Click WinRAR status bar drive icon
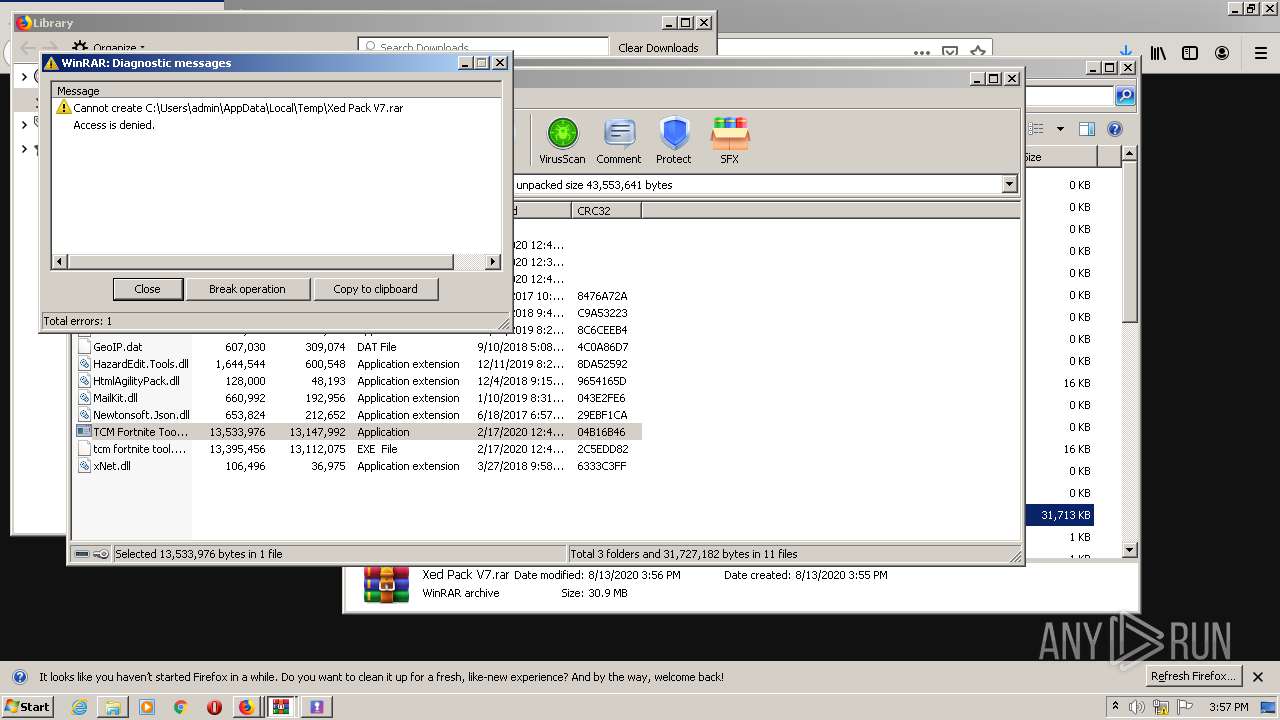The height and width of the screenshot is (720, 1280). (x=83, y=553)
